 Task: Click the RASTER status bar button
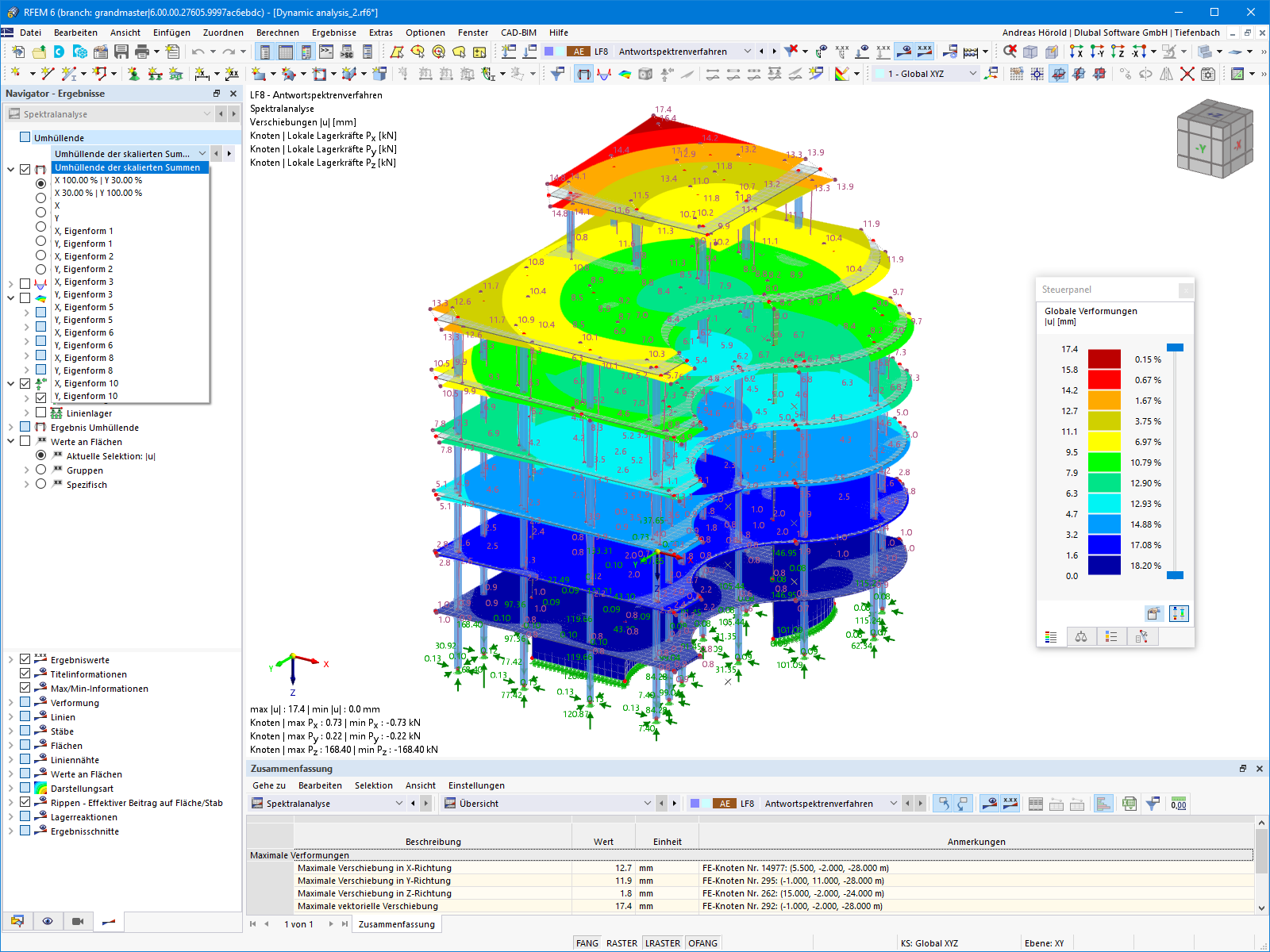(622, 943)
